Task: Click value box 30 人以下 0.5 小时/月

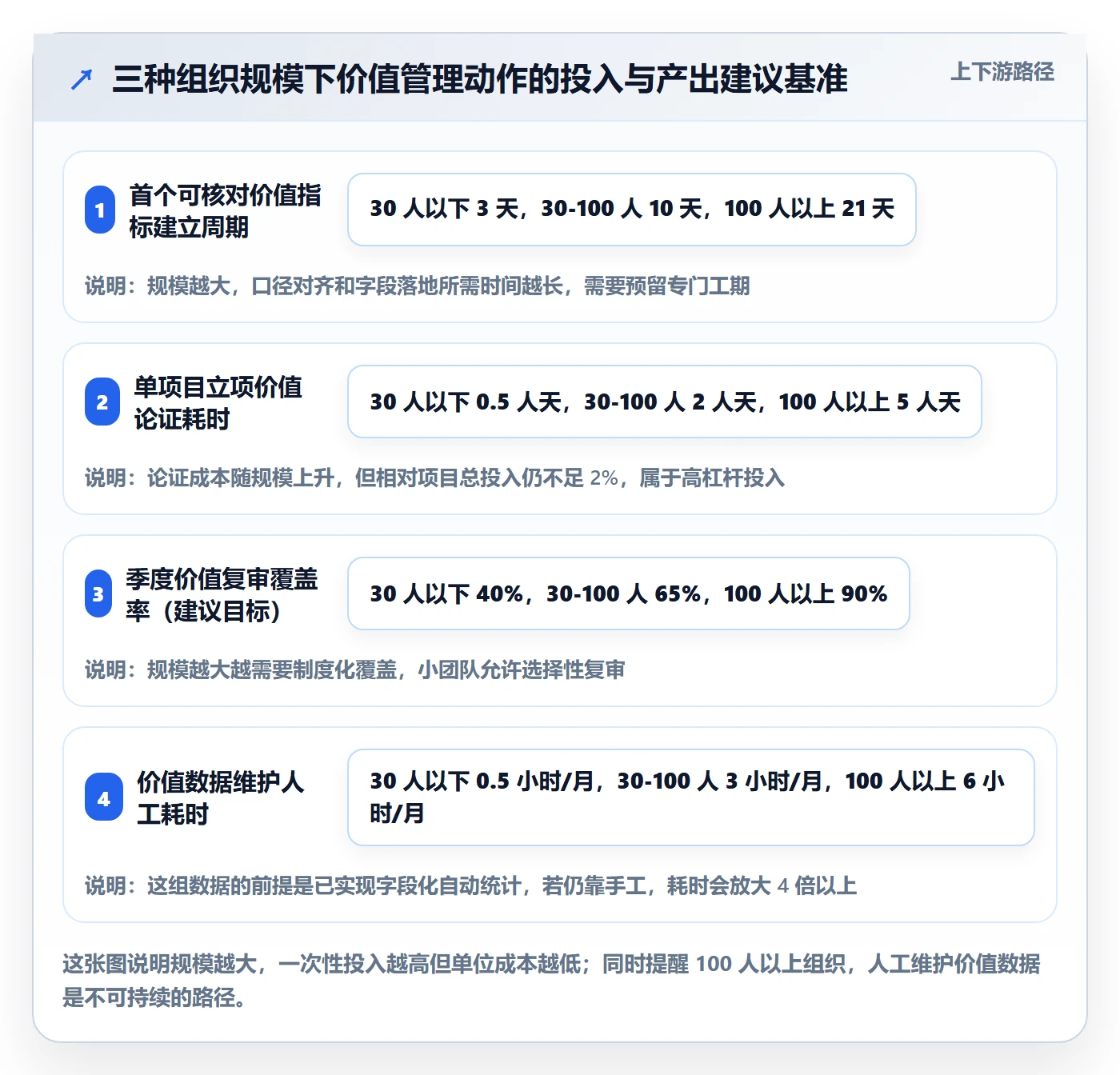Action: pyautogui.click(x=691, y=797)
